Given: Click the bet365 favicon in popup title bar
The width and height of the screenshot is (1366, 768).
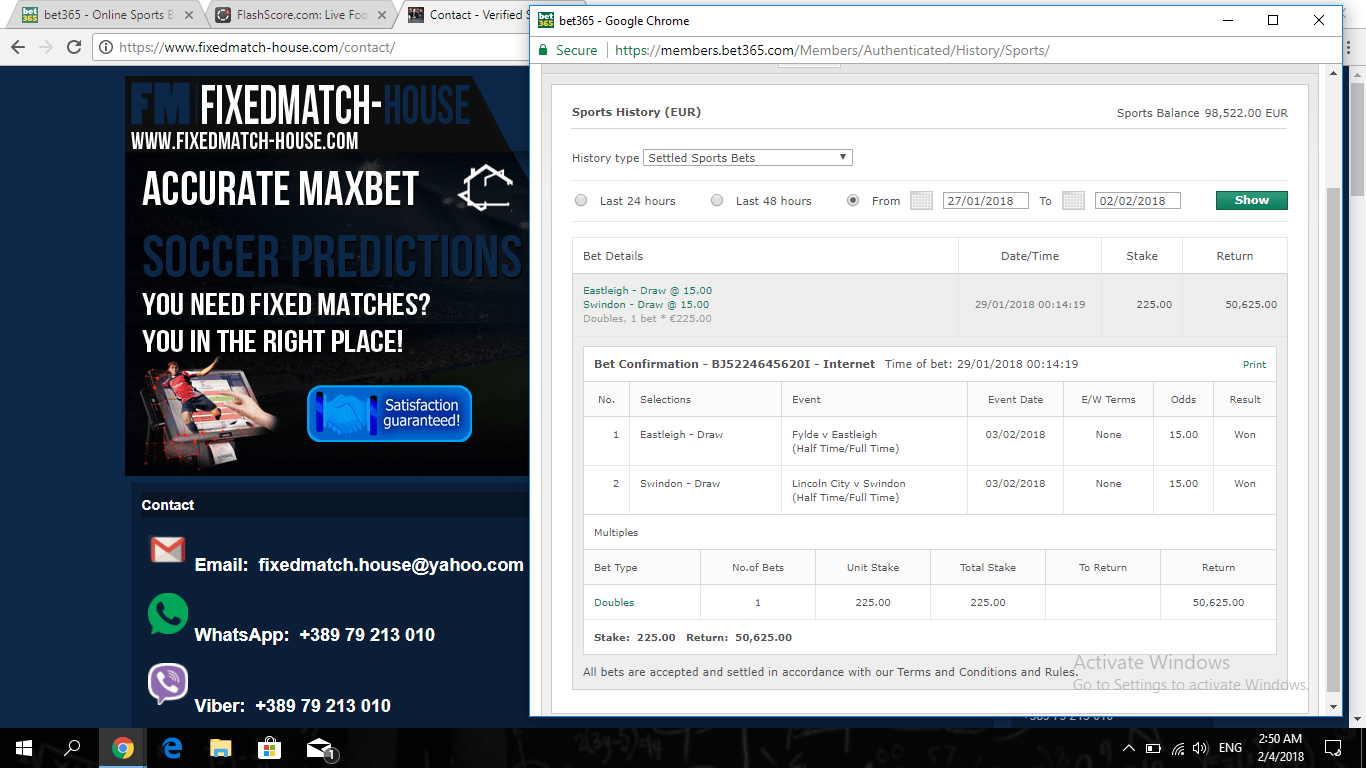Looking at the screenshot, I should click(x=546, y=20).
